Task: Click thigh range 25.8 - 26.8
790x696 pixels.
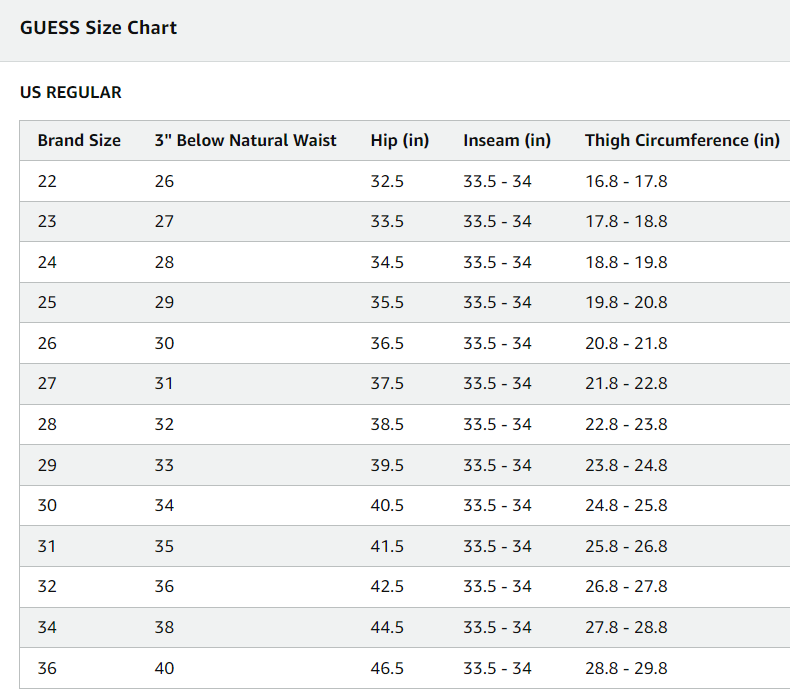Action: [x=626, y=546]
